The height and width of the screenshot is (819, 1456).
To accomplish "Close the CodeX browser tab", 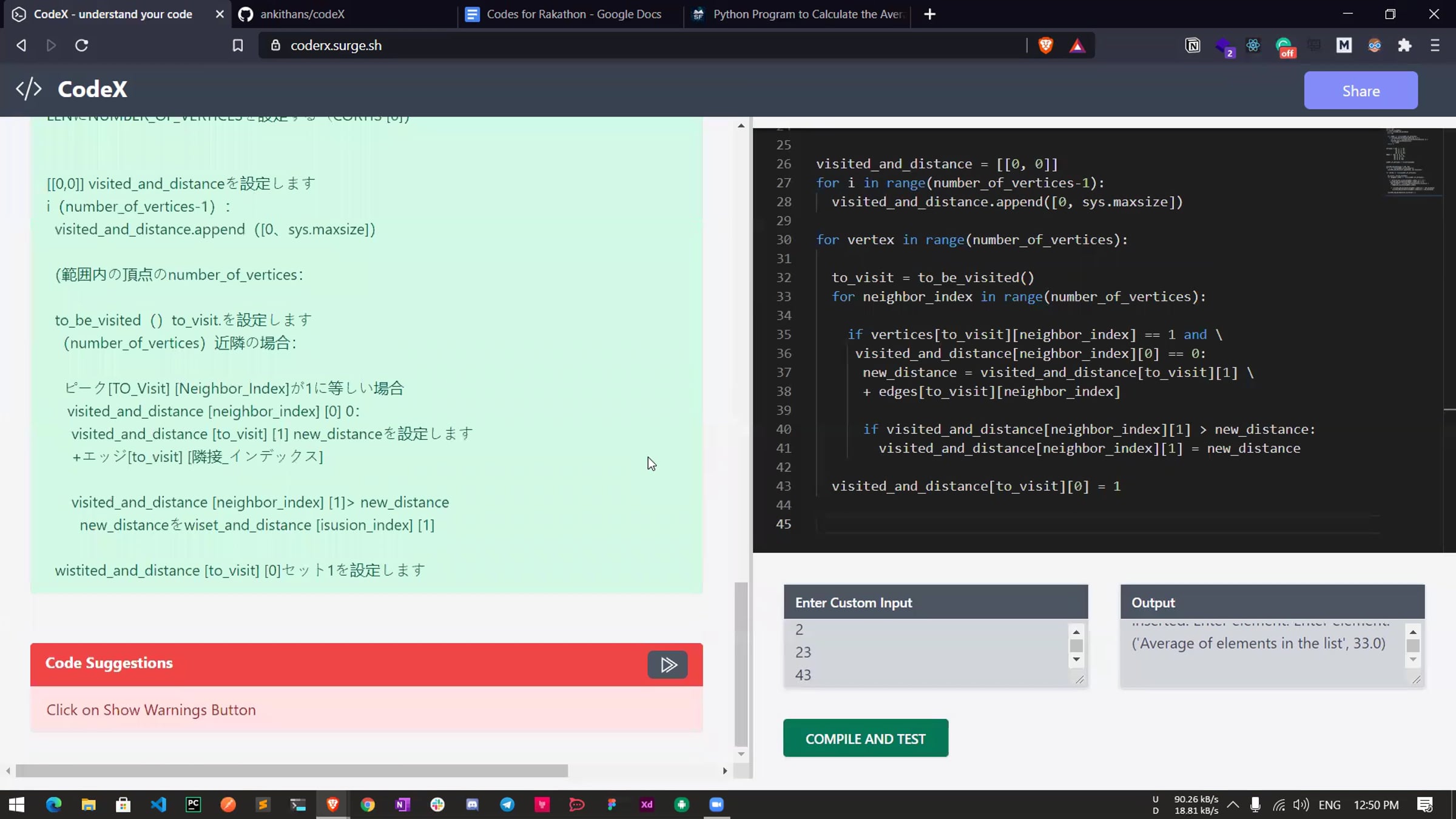I will click(220, 14).
